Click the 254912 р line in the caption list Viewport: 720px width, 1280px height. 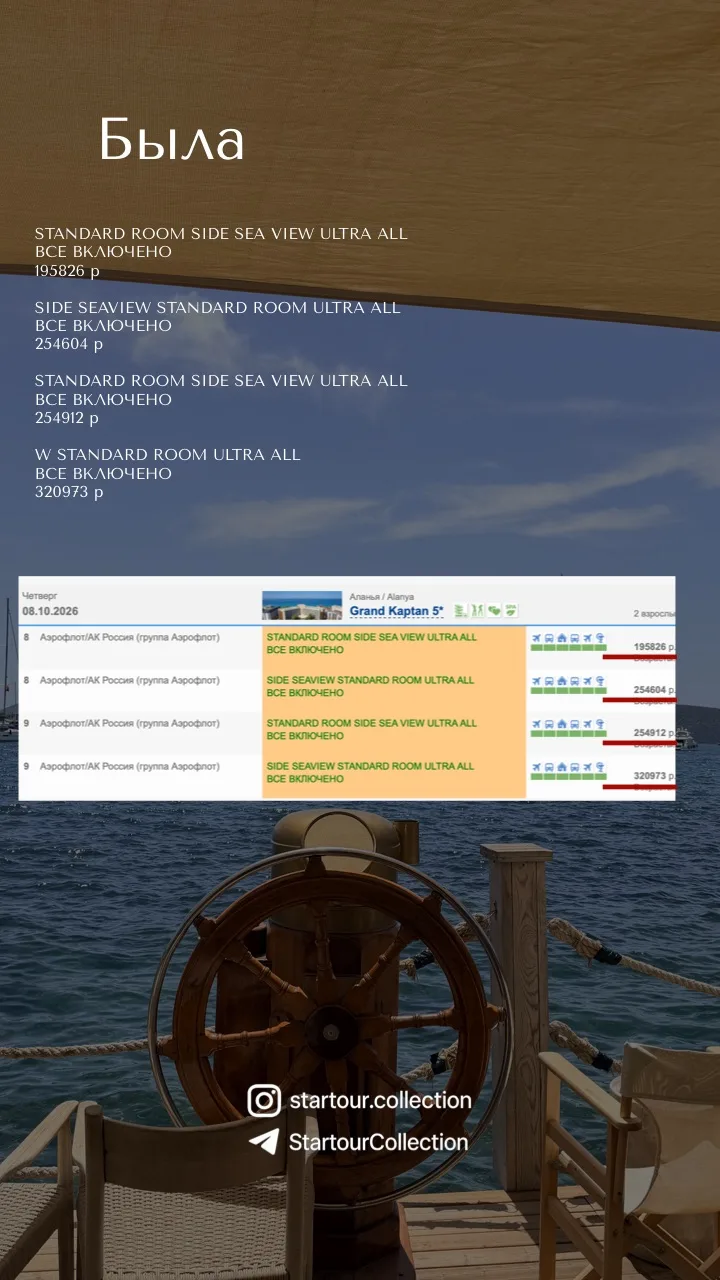pos(67,418)
